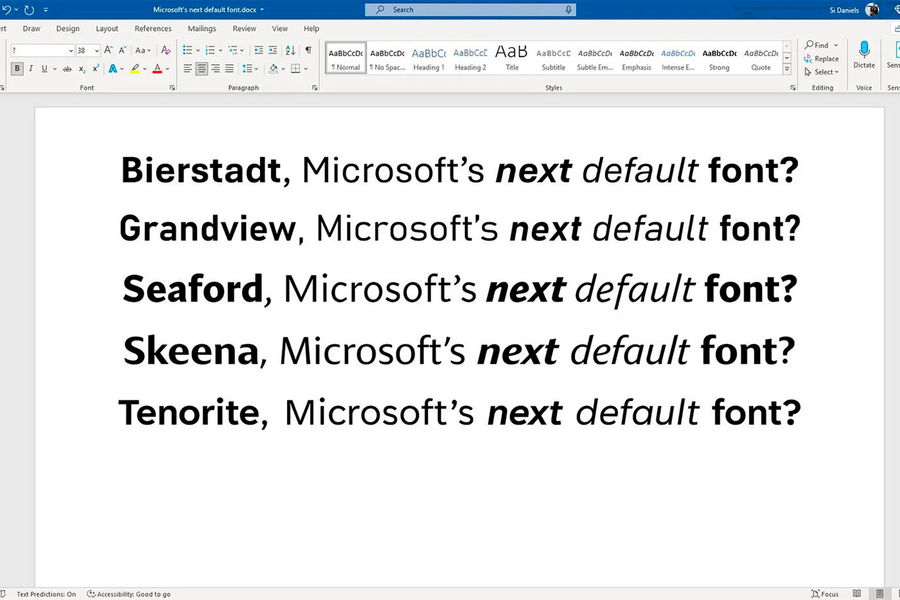
Task: Click Clear All Formatting icon
Action: [165, 50]
